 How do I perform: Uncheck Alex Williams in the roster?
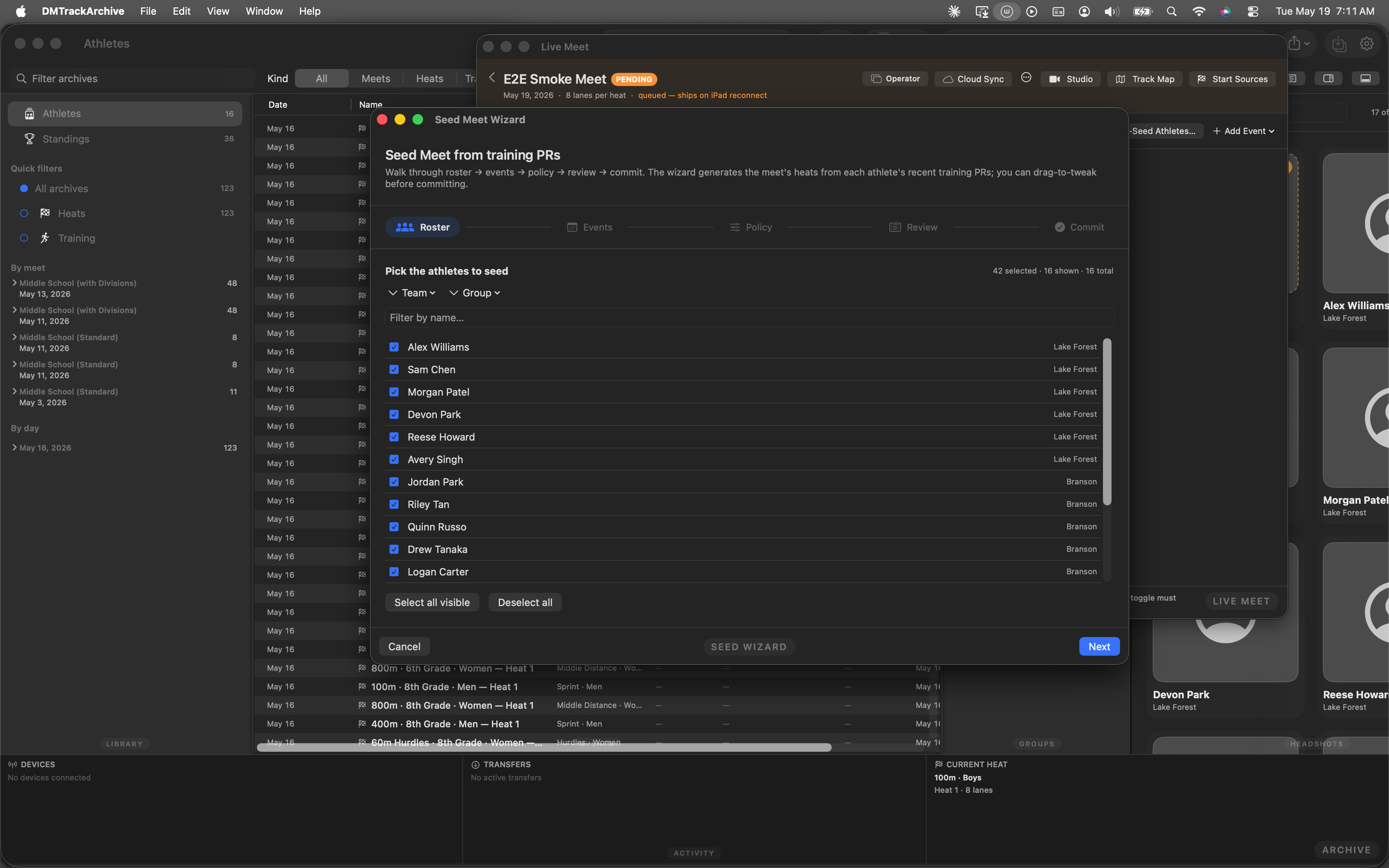394,347
